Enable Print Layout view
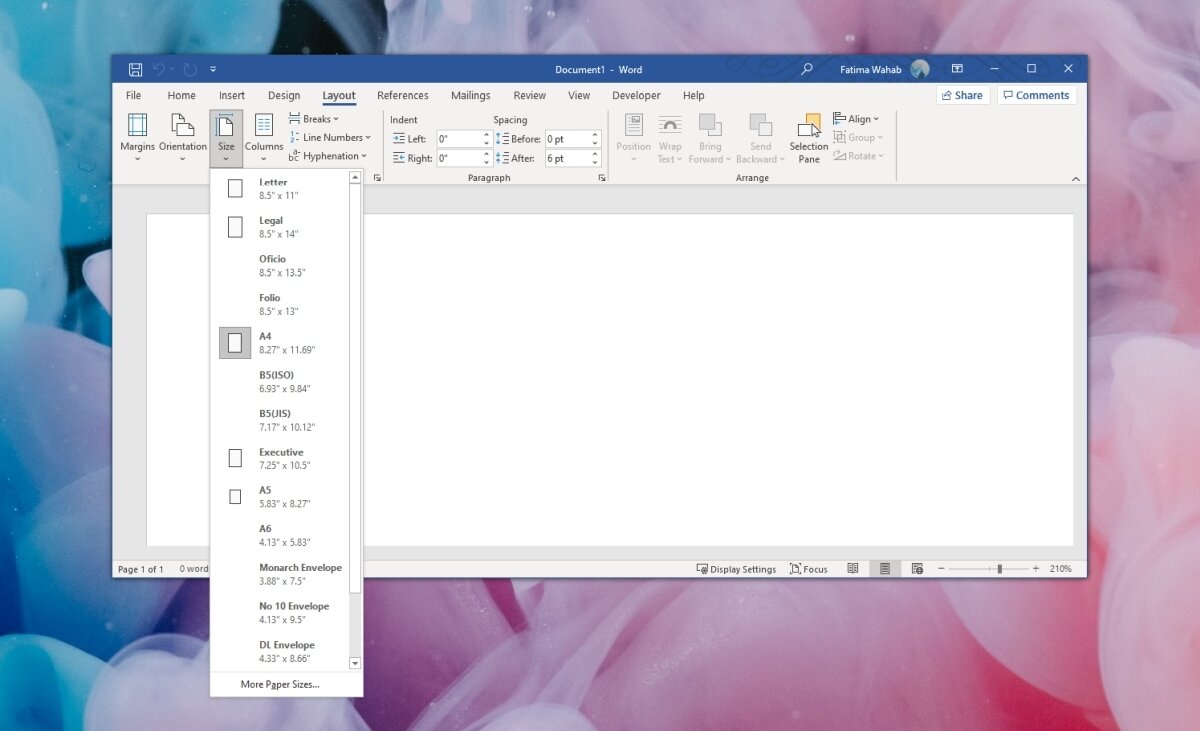 point(884,568)
